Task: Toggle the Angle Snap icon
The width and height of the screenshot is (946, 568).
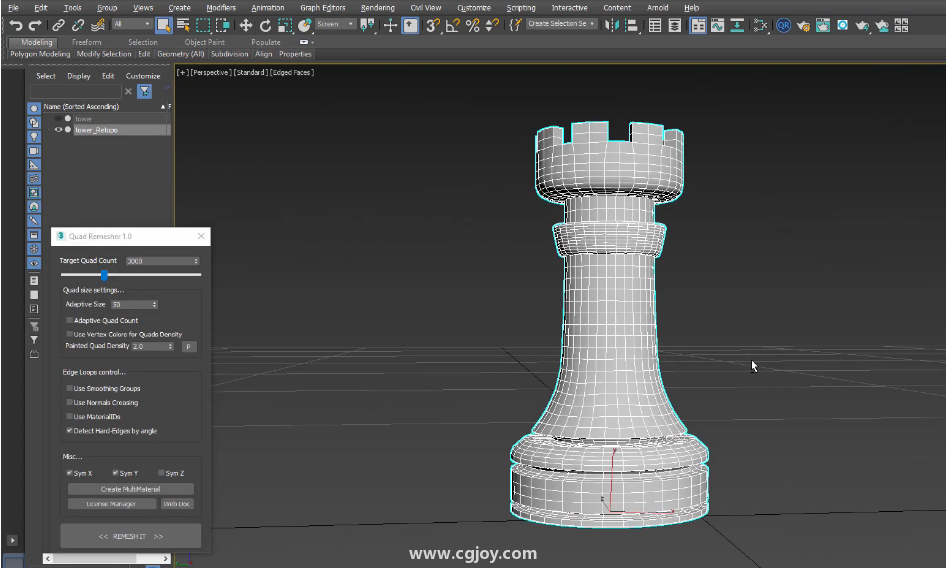Action: tap(452, 25)
